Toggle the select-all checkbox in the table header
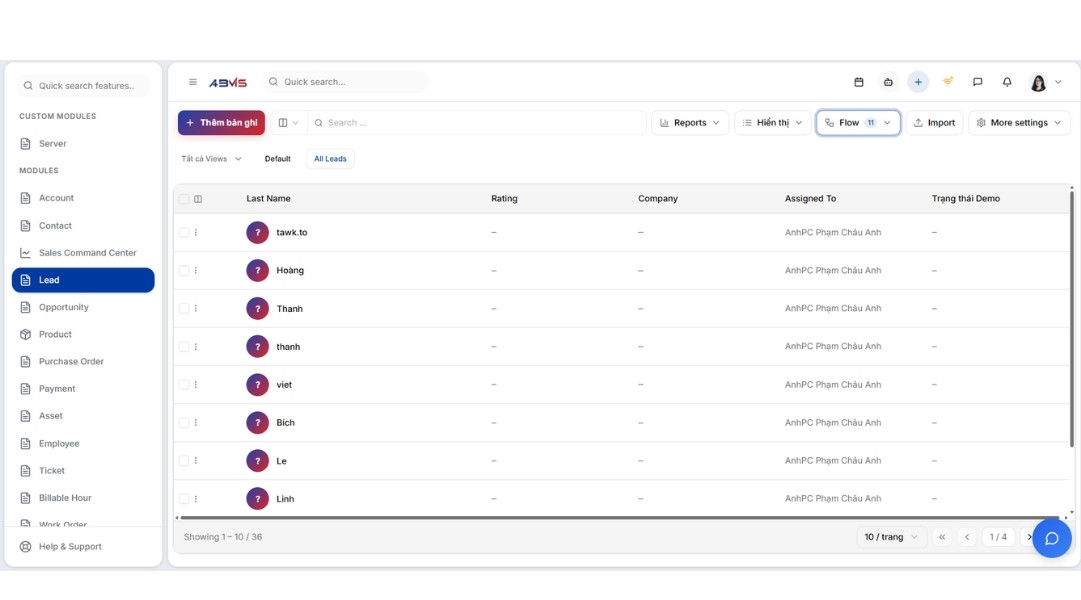 pyautogui.click(x=183, y=198)
